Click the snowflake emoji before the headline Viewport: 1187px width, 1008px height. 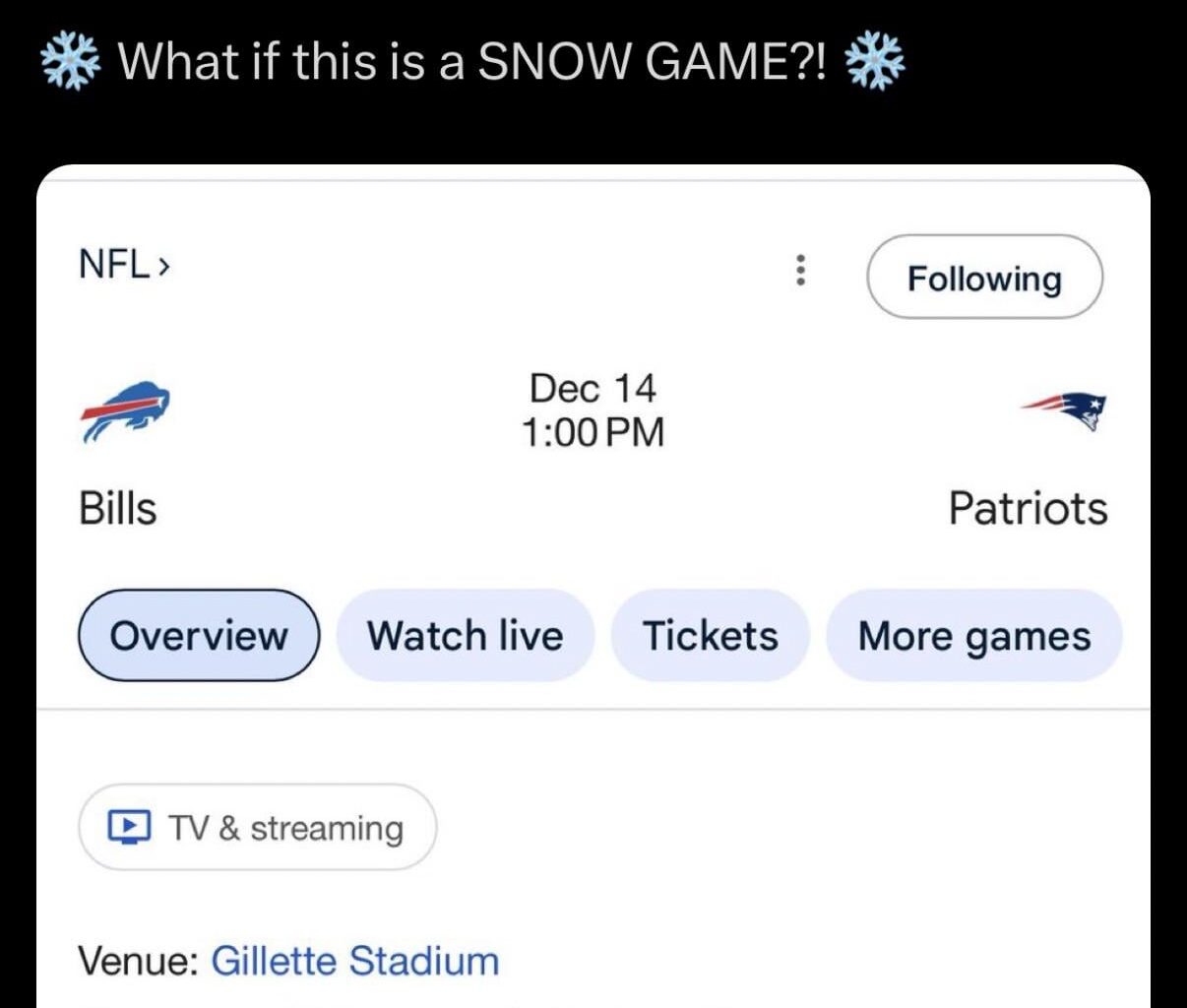point(69,61)
